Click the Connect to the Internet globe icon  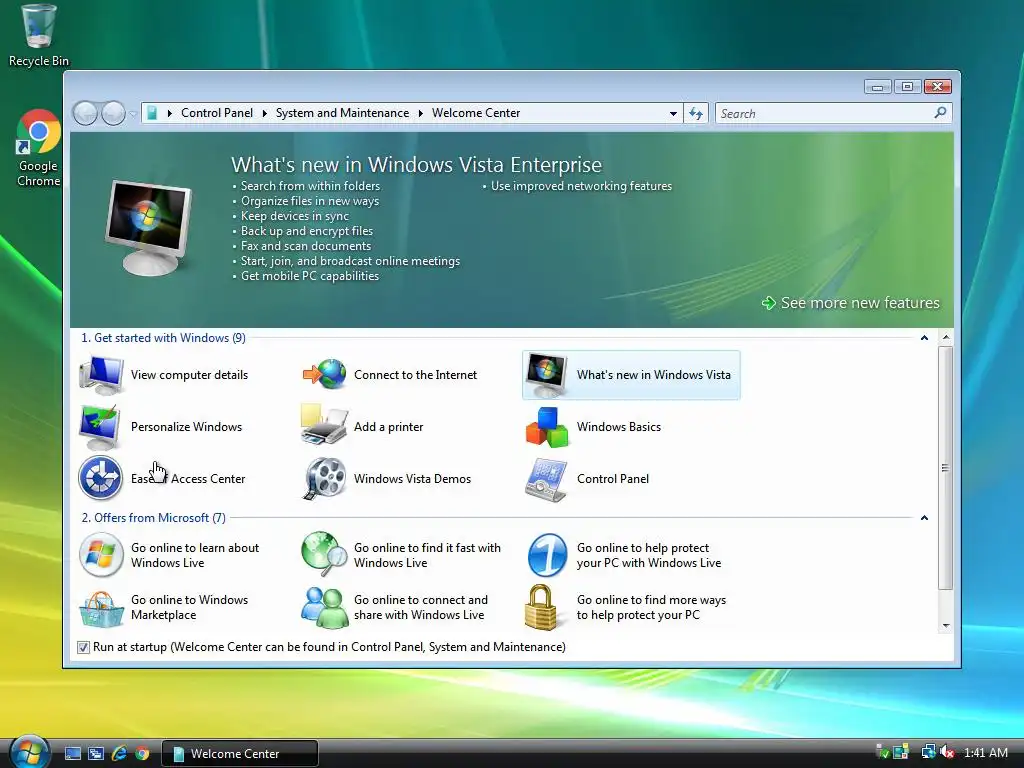point(324,374)
